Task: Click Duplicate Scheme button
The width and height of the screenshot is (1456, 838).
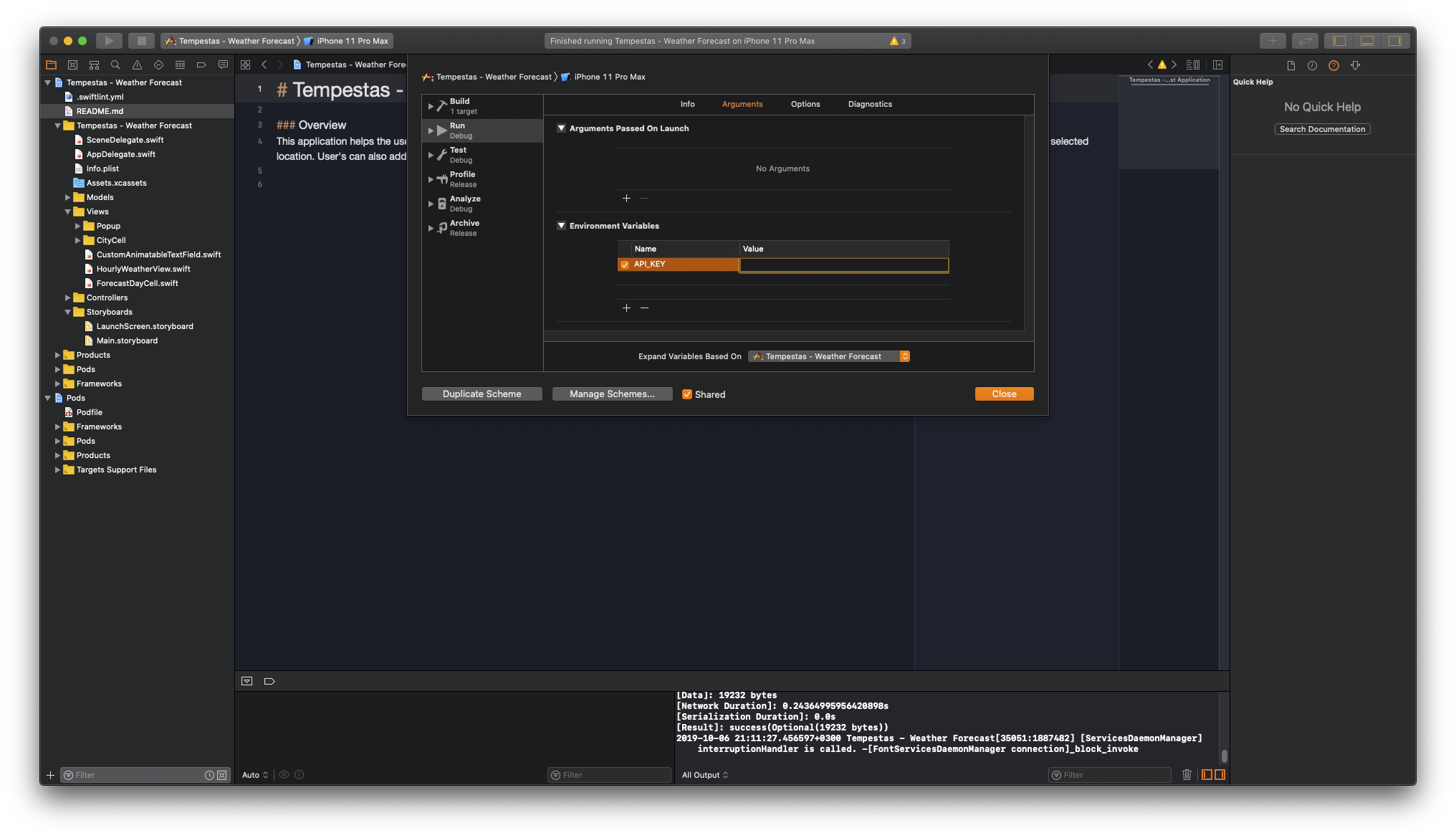Action: coord(482,394)
